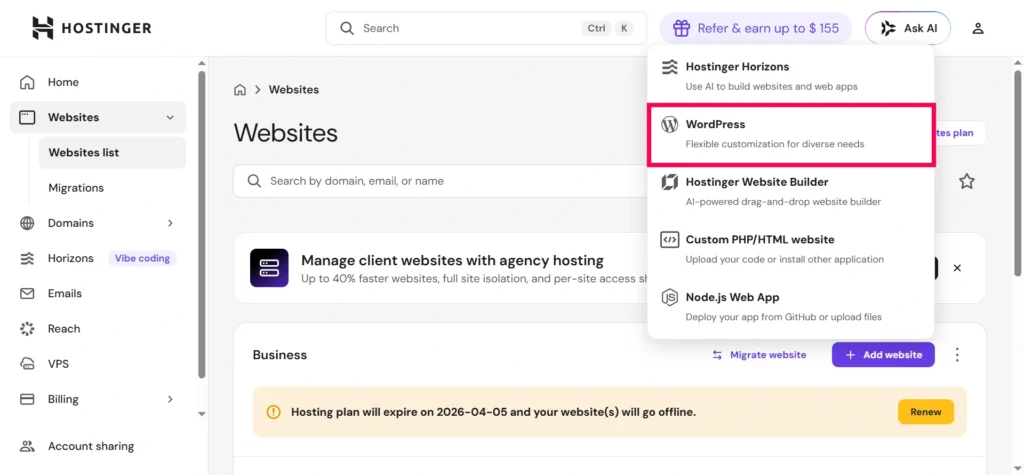This screenshot has width=1024, height=475.
Task: Click the Renew button
Action: [925, 411]
